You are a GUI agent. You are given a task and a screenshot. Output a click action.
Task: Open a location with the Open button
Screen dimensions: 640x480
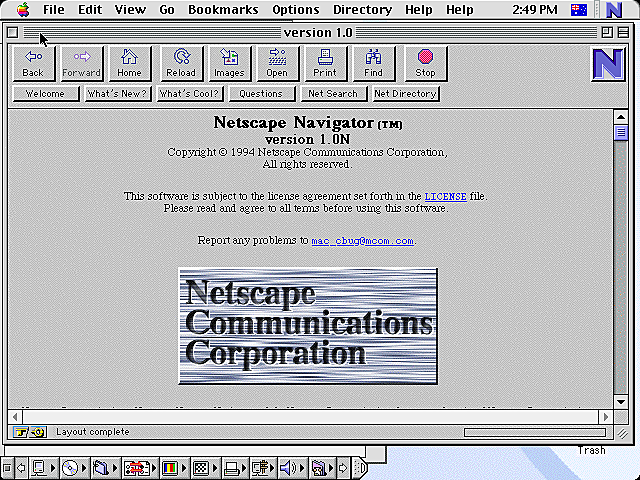(x=277, y=64)
